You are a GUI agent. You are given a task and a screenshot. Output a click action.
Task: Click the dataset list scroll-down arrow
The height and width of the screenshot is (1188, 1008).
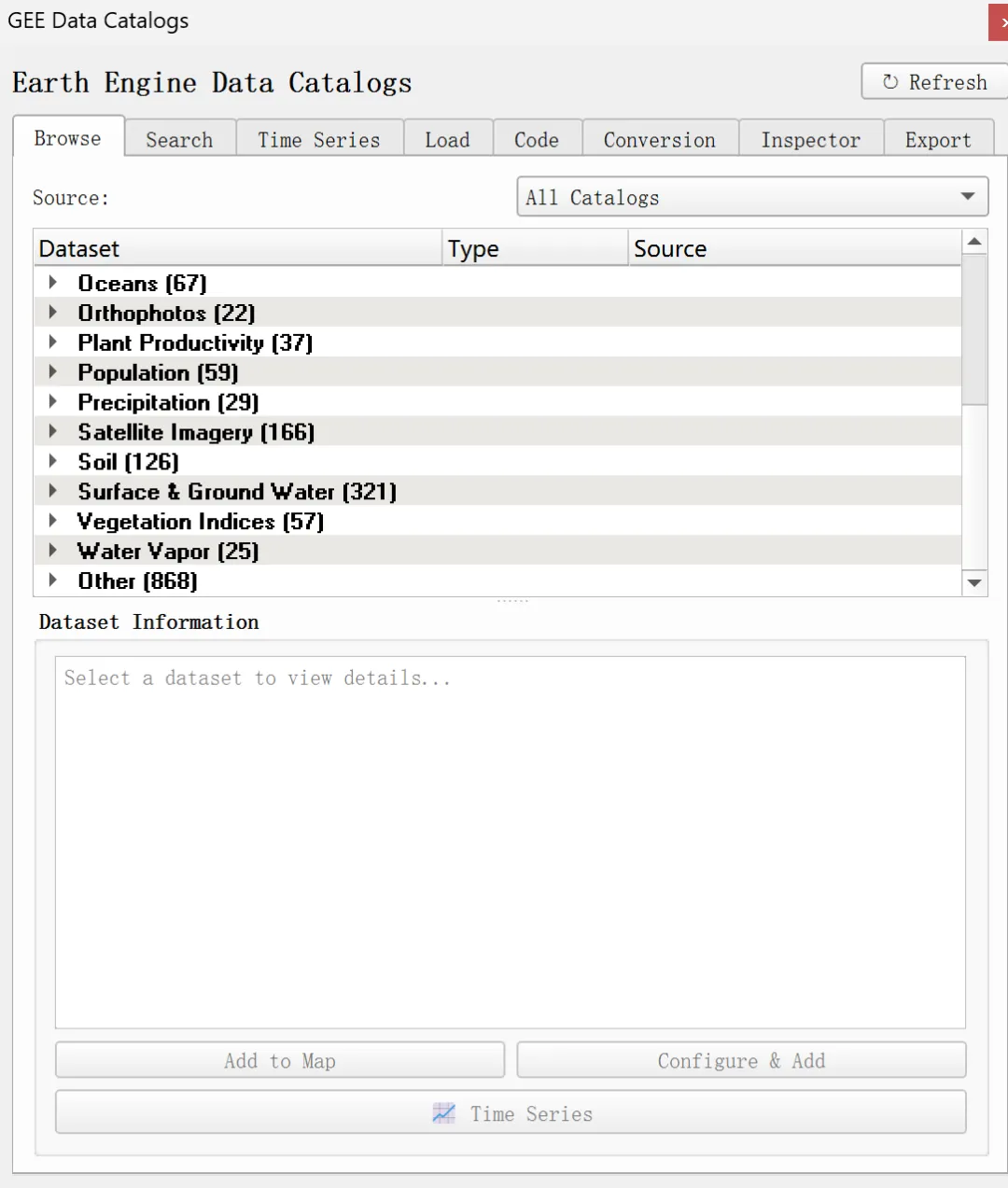[974, 583]
